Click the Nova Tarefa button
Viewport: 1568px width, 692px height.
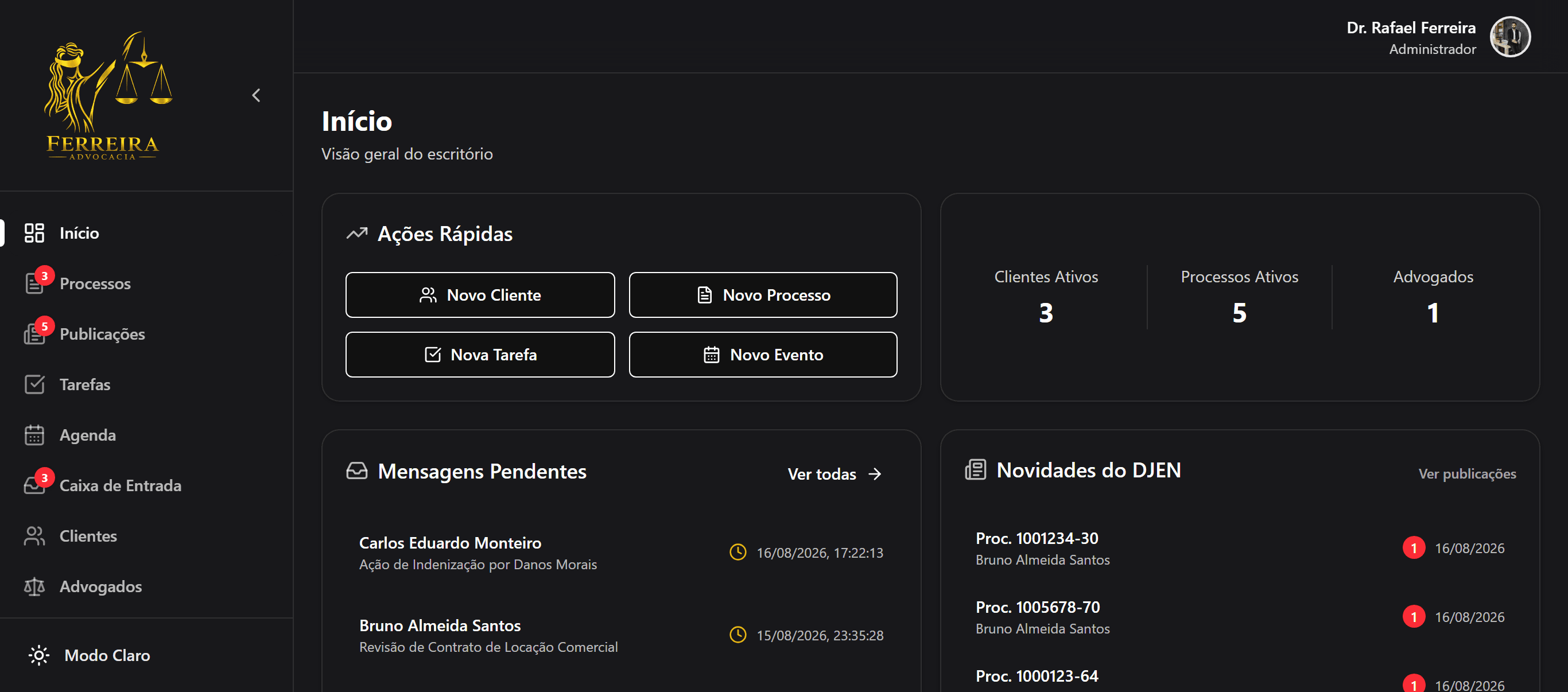coord(480,355)
